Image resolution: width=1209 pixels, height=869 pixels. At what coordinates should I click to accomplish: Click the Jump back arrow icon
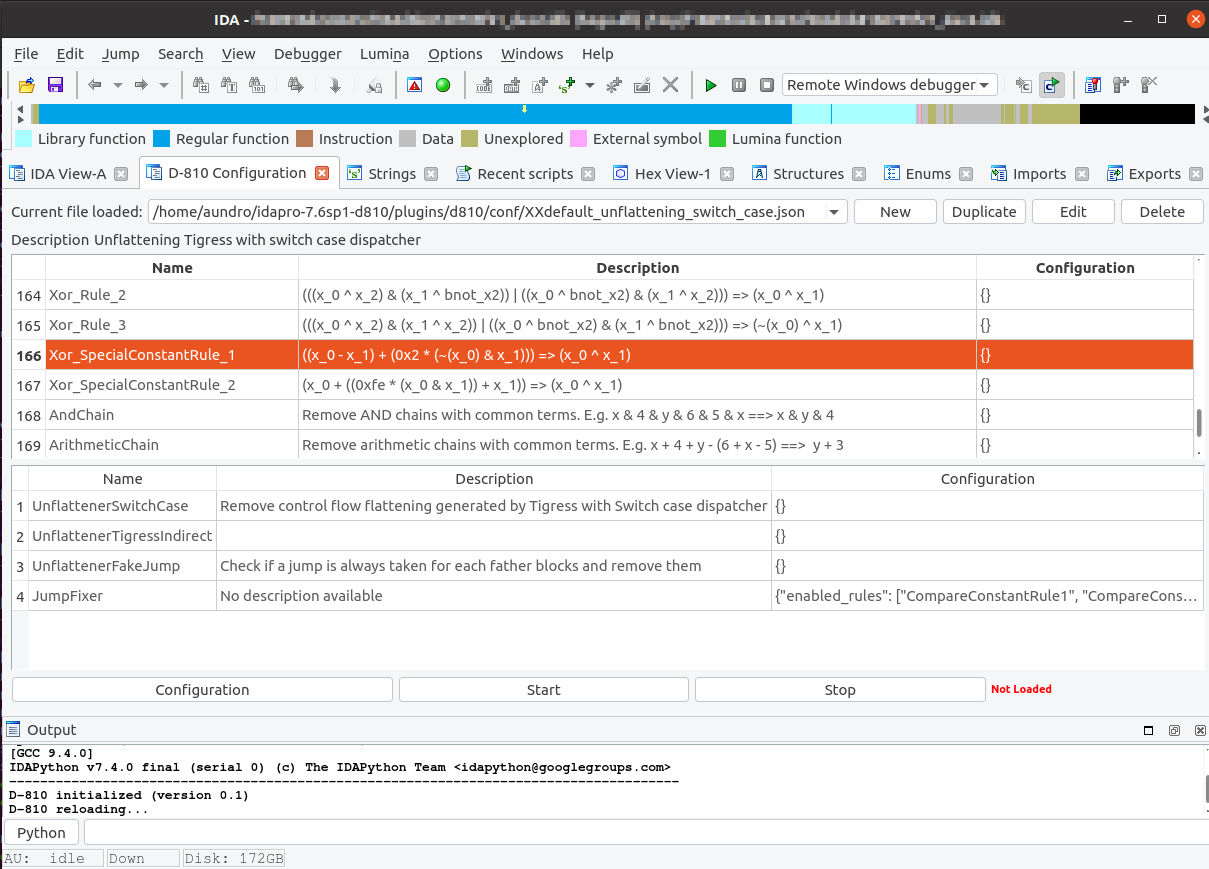click(x=95, y=85)
